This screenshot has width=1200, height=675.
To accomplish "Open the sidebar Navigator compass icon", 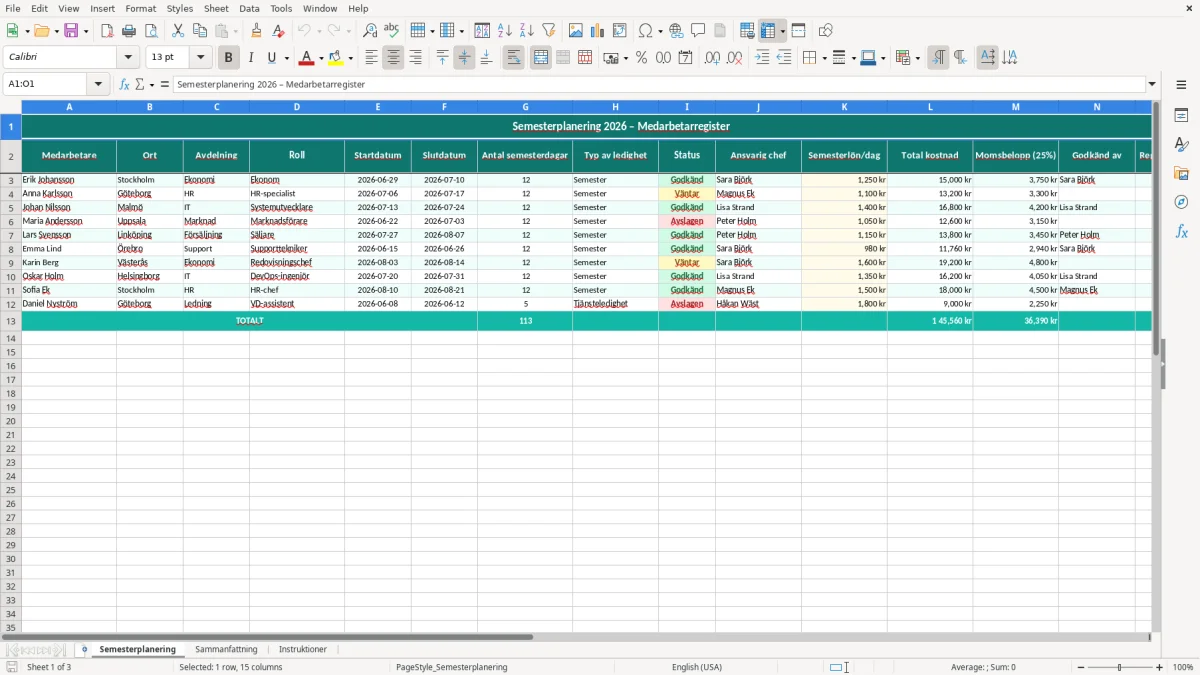I will [x=1181, y=203].
